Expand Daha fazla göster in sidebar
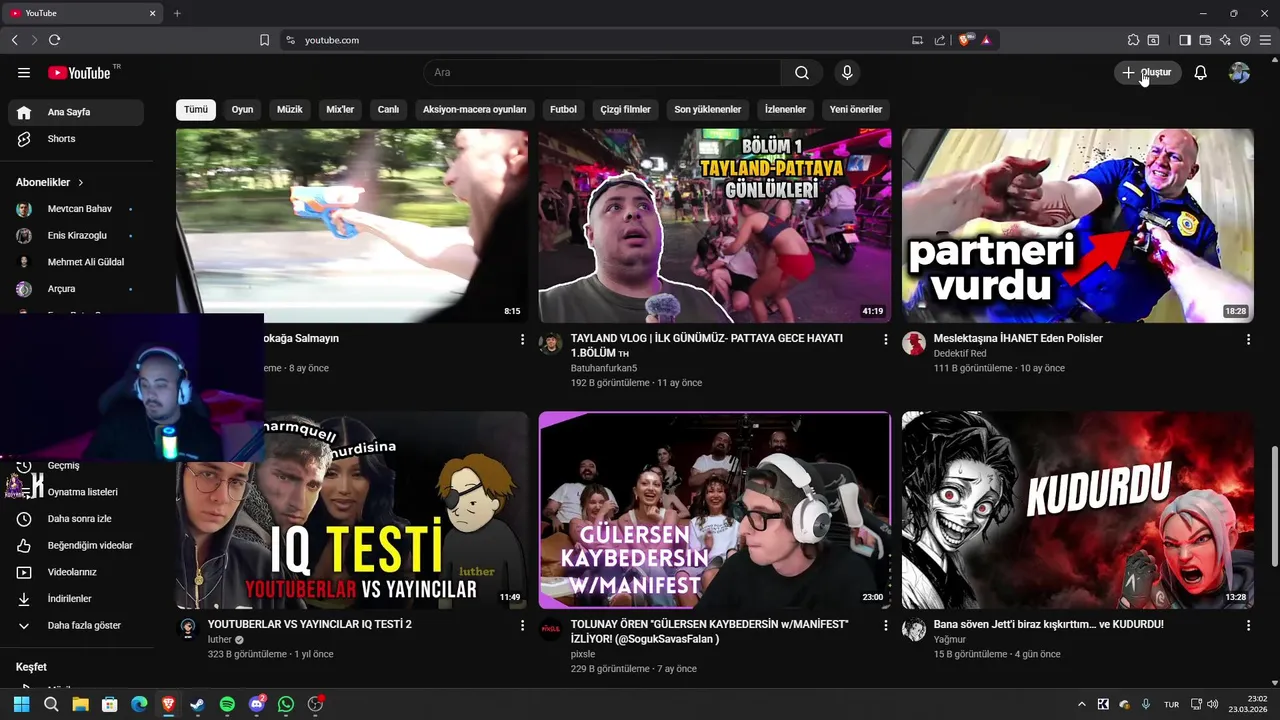Image resolution: width=1280 pixels, height=720 pixels. [x=76, y=625]
